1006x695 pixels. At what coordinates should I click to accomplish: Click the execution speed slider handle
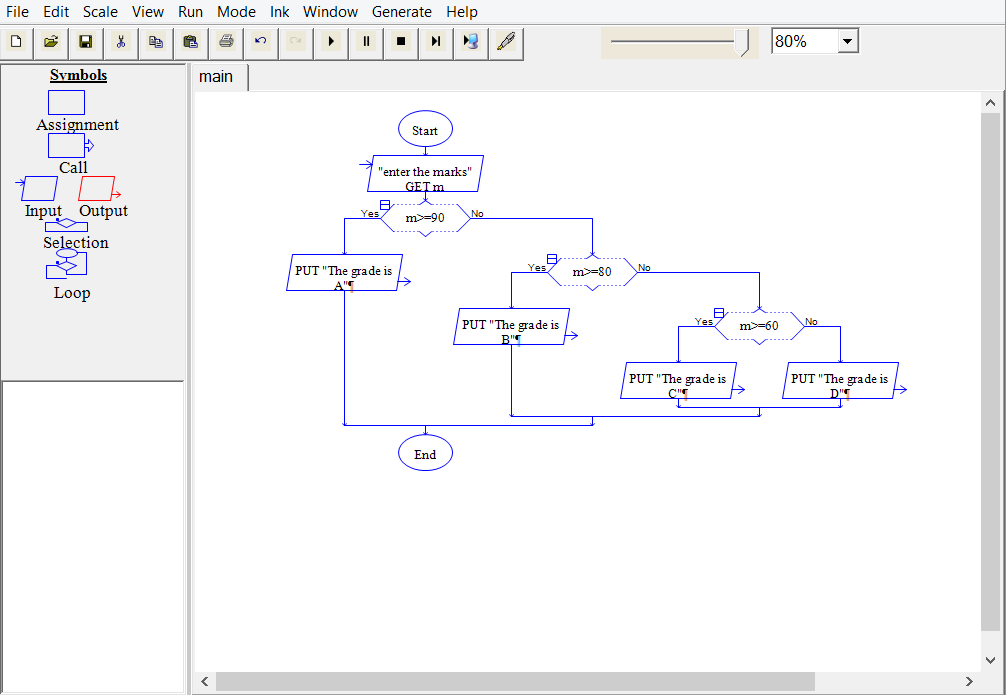pos(743,42)
